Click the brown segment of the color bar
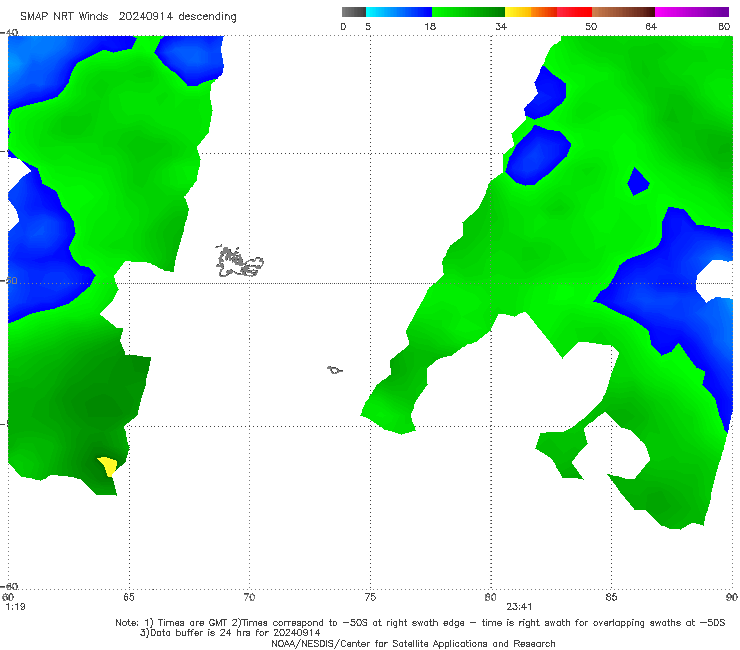 tap(623, 12)
